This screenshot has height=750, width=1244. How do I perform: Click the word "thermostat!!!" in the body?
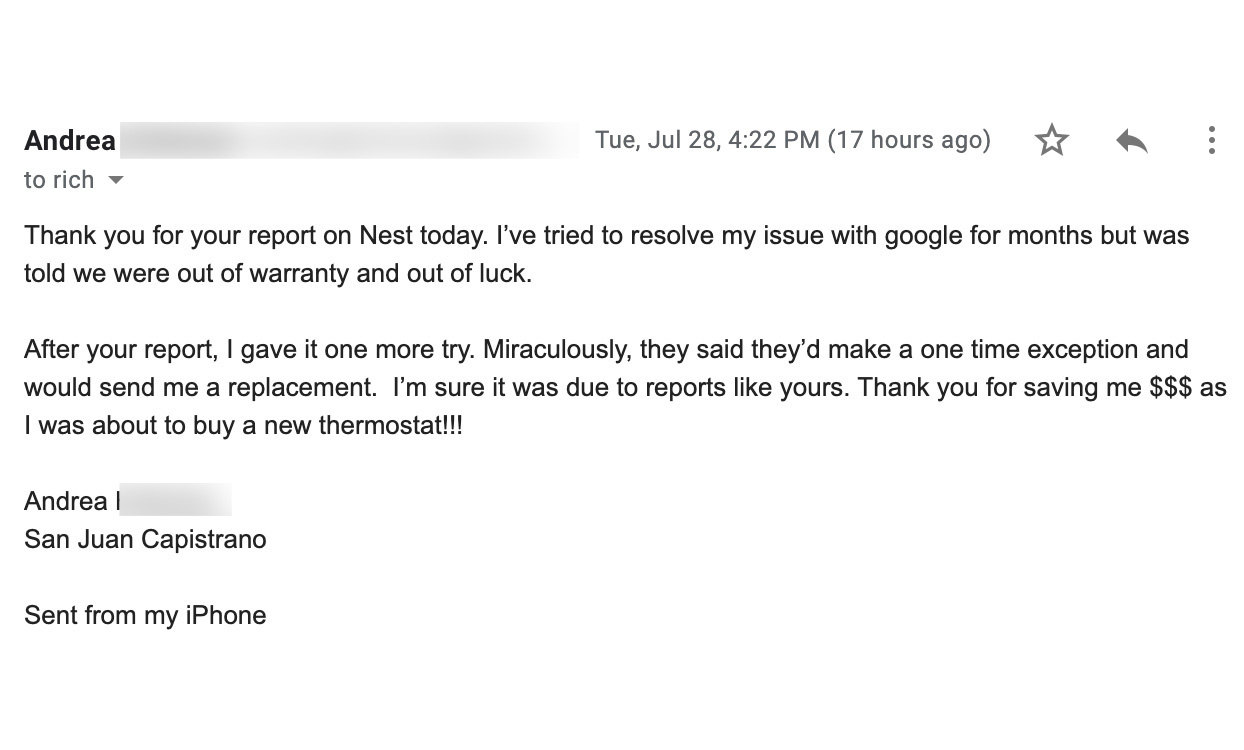(390, 426)
